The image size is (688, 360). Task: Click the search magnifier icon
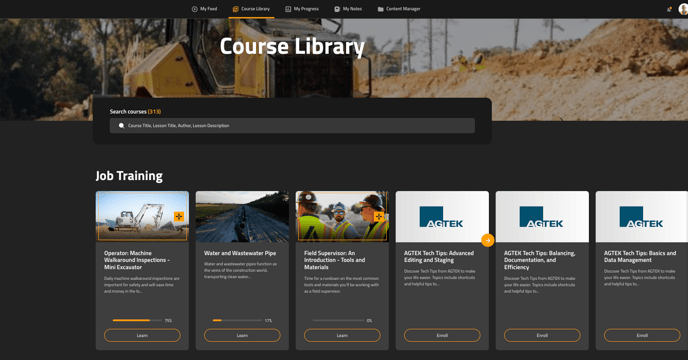pyautogui.click(x=122, y=126)
